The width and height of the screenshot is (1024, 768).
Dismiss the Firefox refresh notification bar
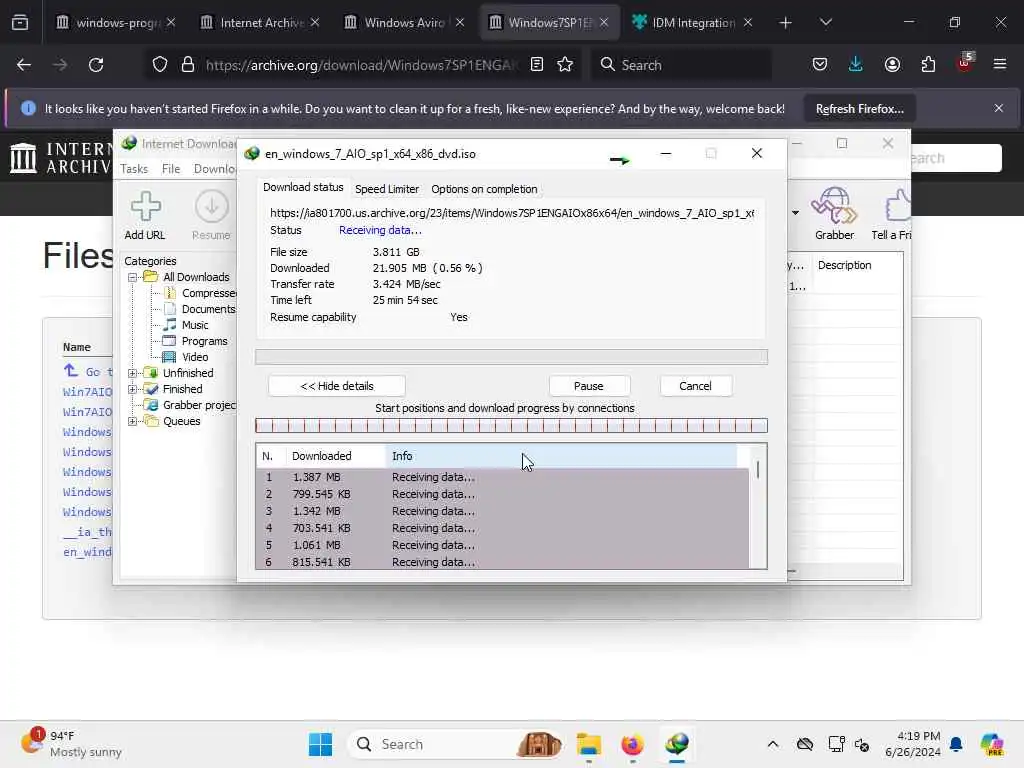999,108
